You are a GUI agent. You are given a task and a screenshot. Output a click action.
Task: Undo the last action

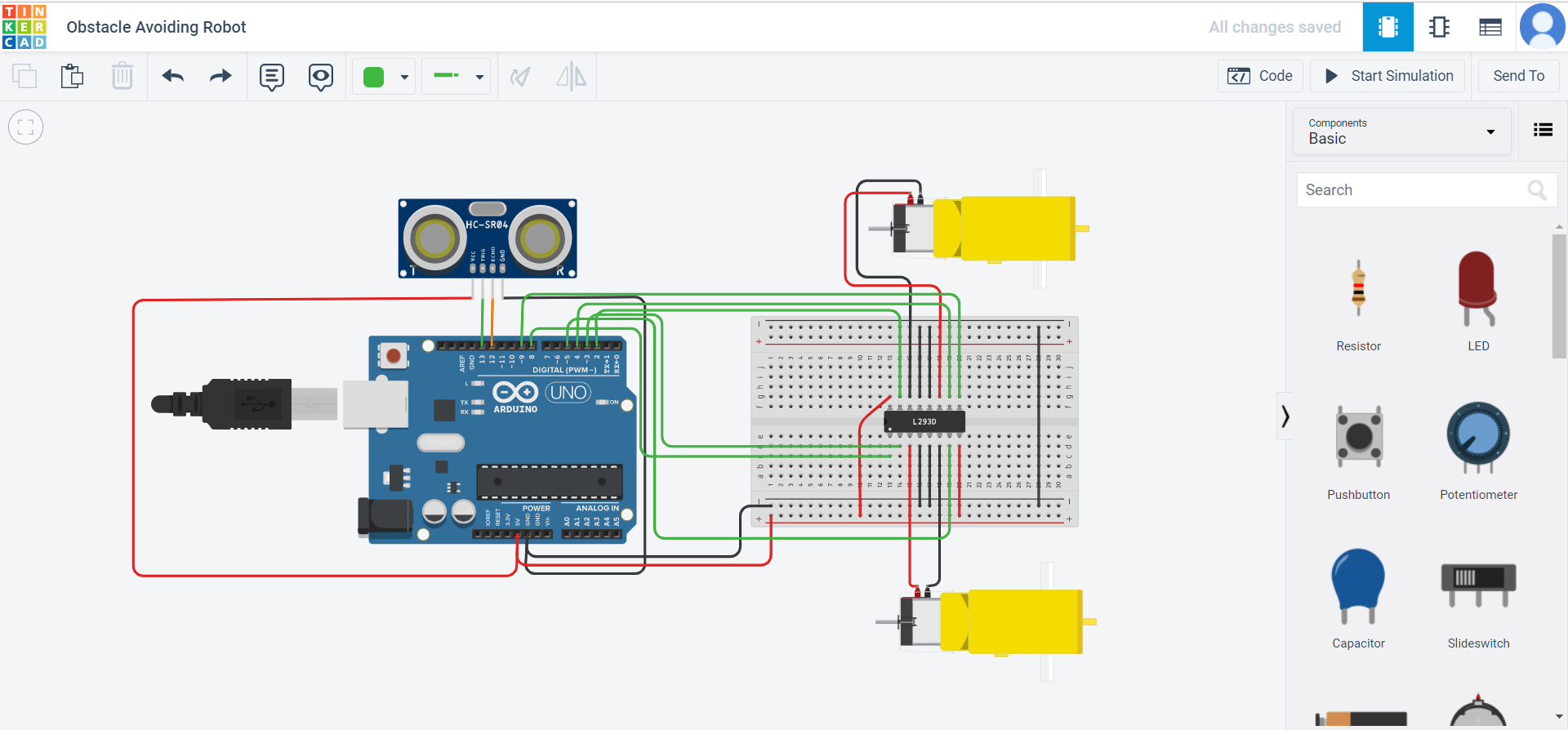tap(173, 76)
